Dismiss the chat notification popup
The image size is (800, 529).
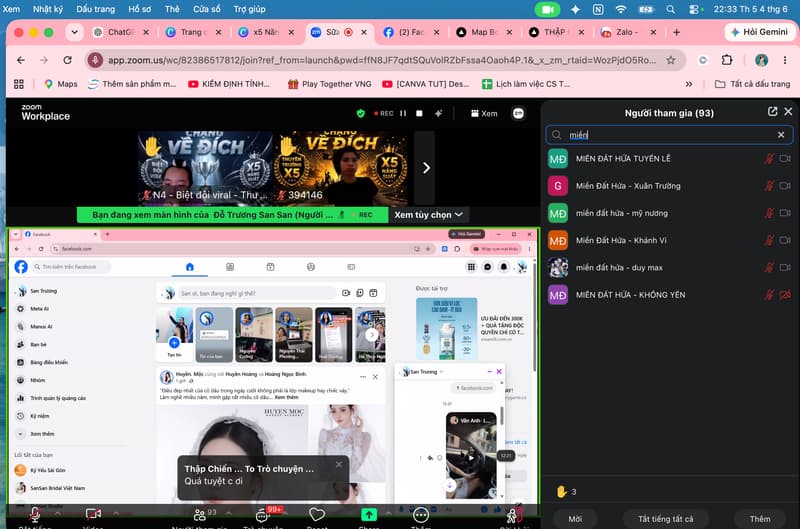[339, 464]
